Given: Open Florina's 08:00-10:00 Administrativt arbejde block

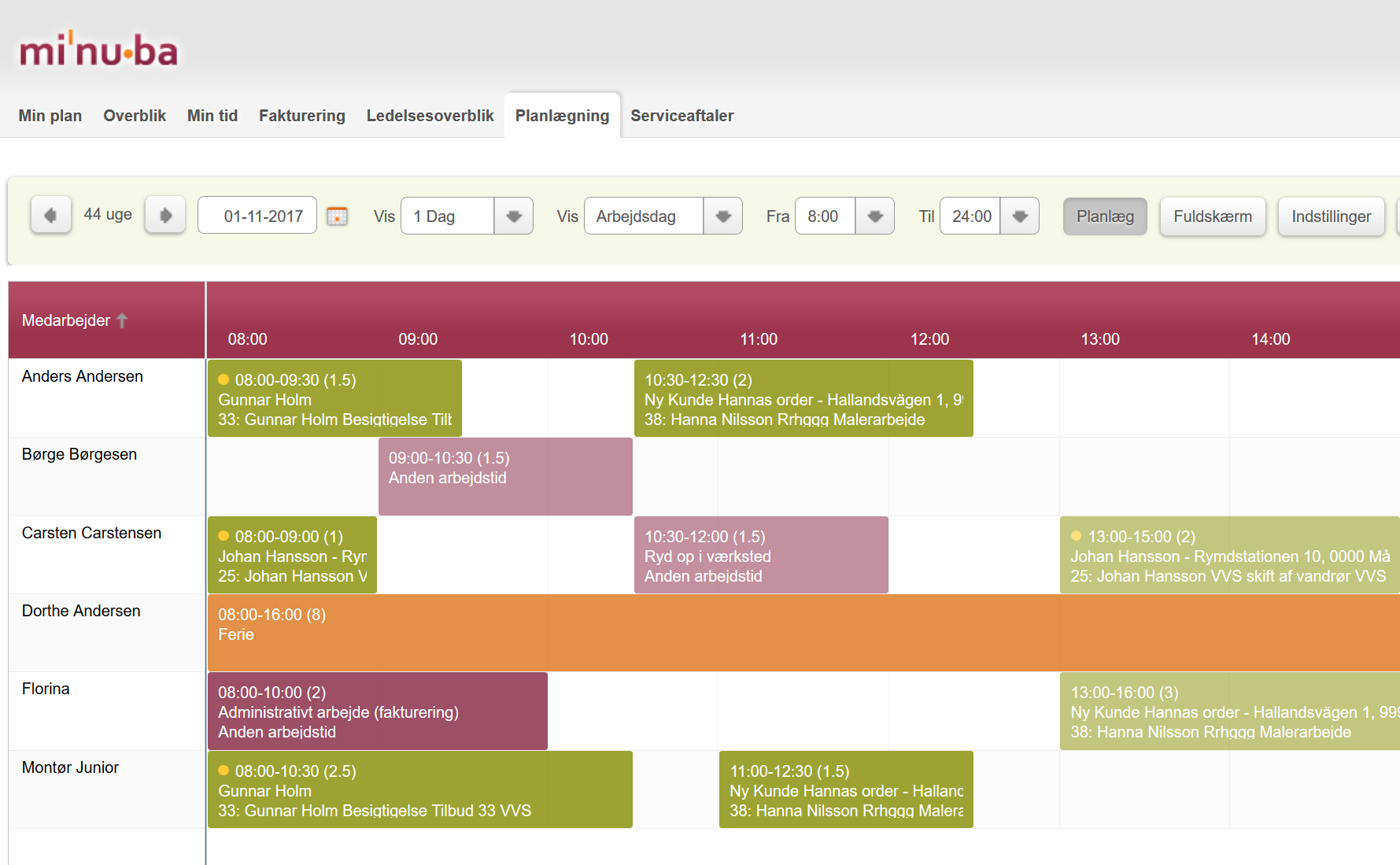Looking at the screenshot, I should pyautogui.click(x=378, y=711).
